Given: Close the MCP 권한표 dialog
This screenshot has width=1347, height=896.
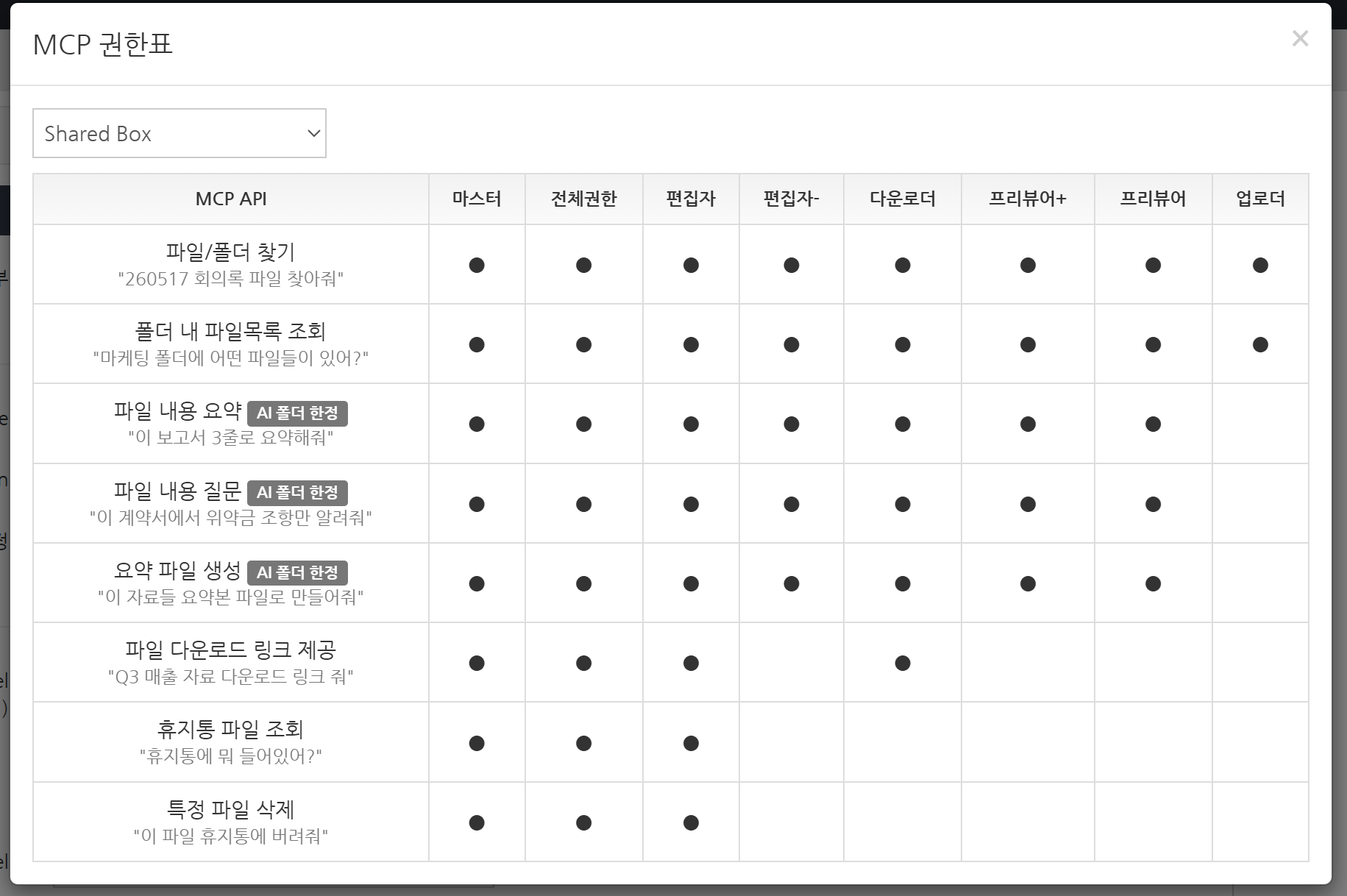Looking at the screenshot, I should tap(1300, 38).
